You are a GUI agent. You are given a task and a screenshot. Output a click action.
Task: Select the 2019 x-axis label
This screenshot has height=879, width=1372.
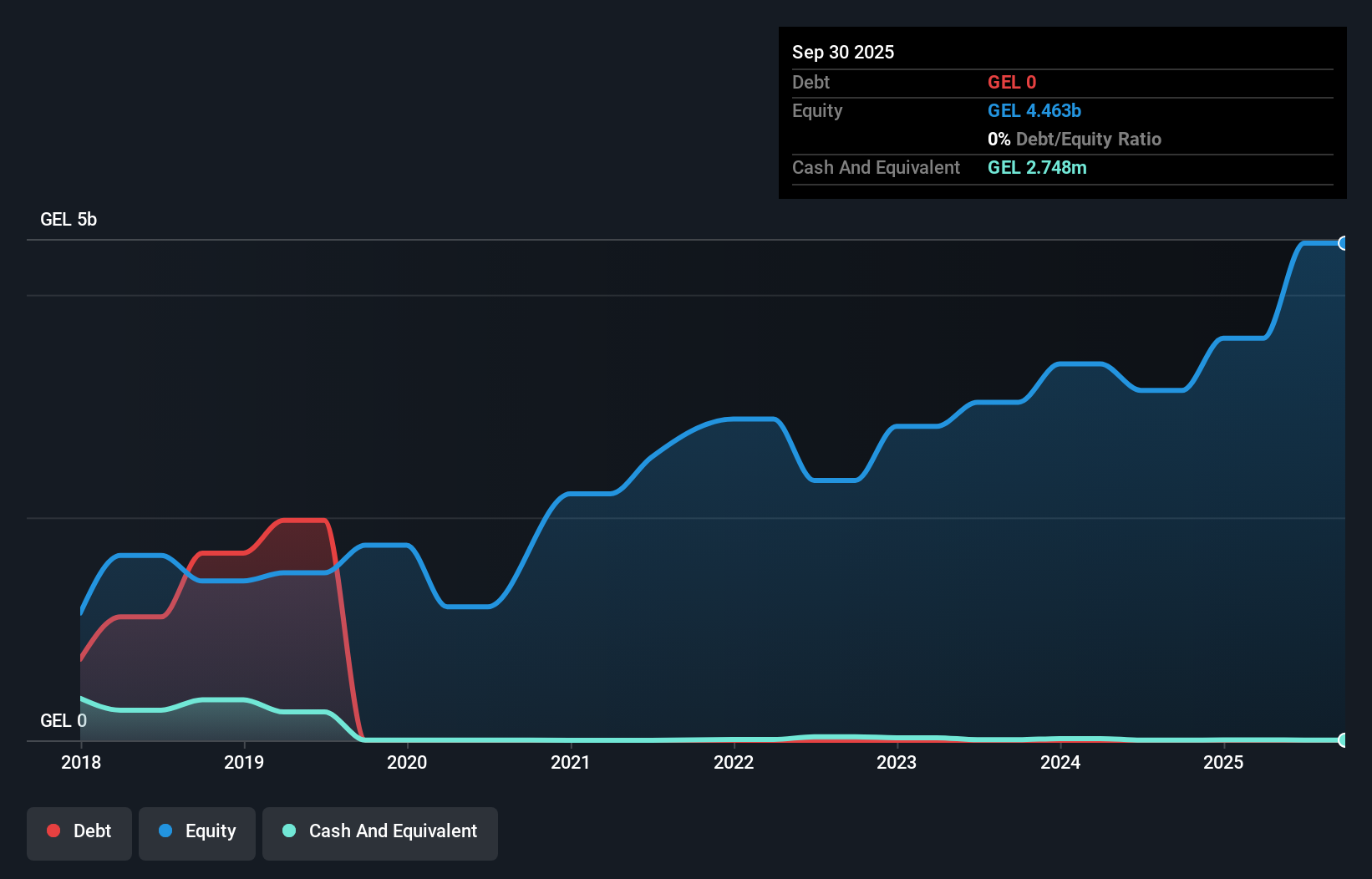244,762
